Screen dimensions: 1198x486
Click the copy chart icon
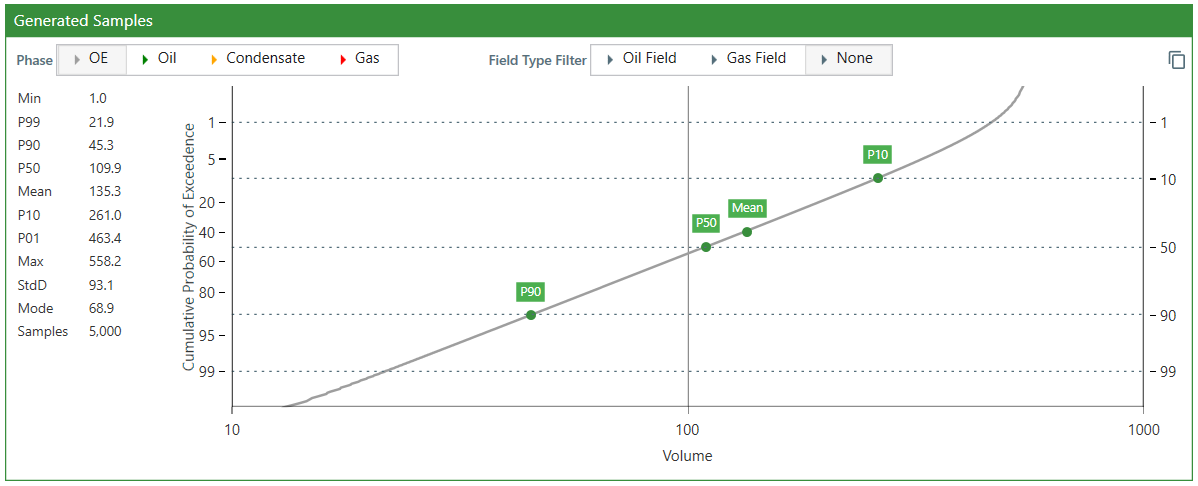(x=1177, y=60)
